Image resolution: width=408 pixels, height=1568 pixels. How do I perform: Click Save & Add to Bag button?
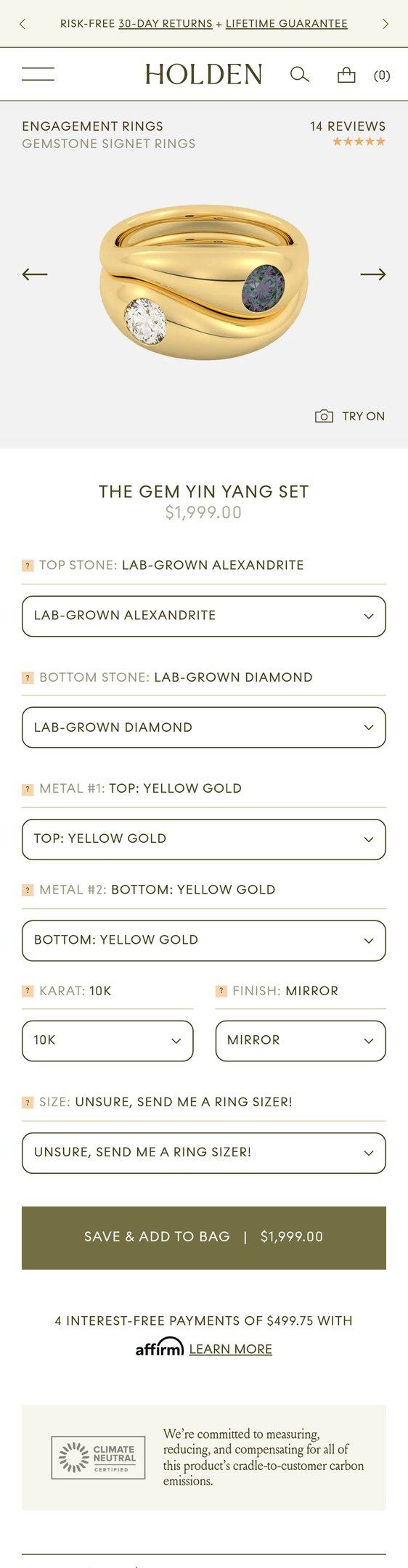pyautogui.click(x=204, y=1238)
